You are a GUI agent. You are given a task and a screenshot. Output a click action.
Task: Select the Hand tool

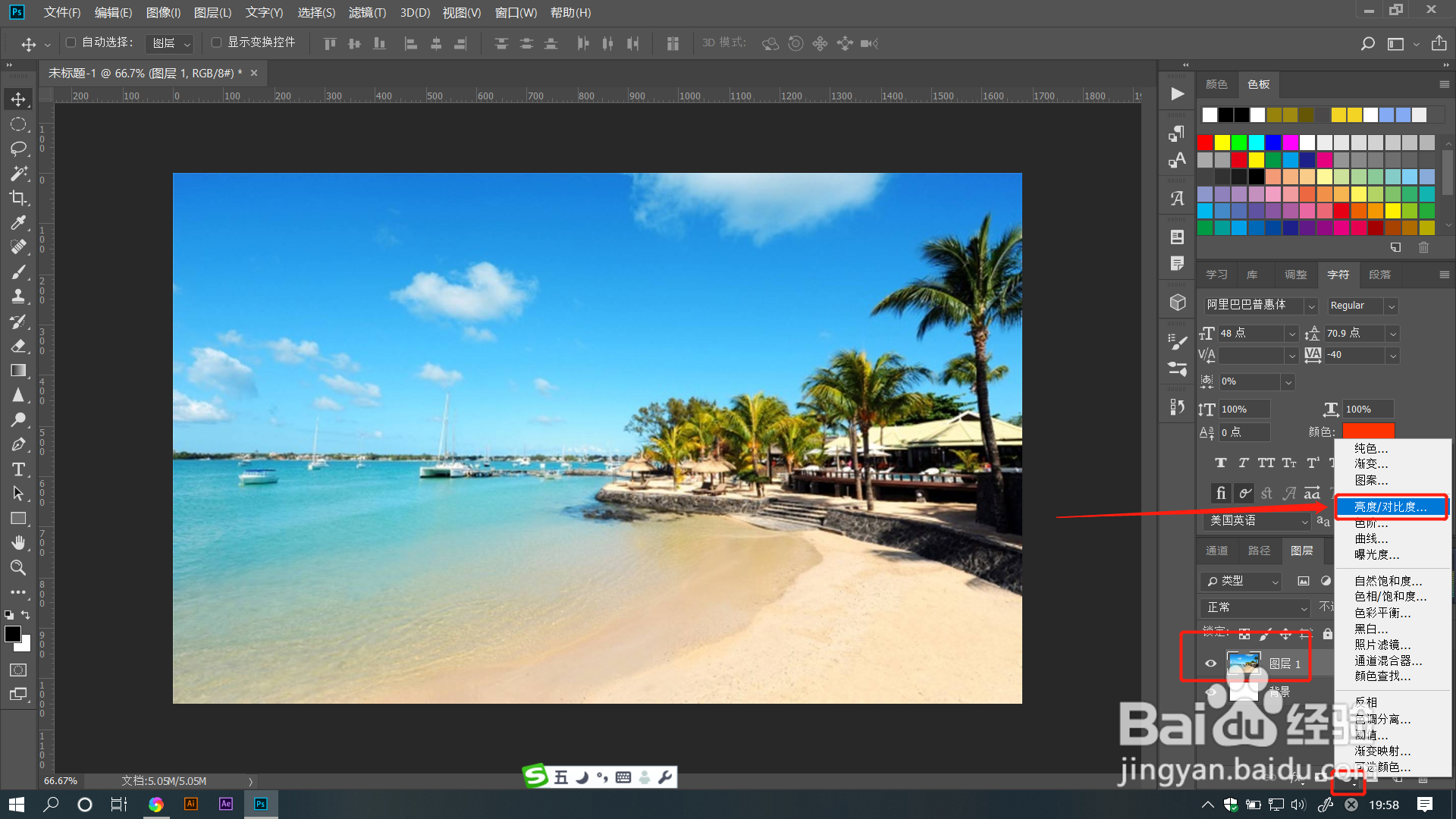[x=18, y=543]
